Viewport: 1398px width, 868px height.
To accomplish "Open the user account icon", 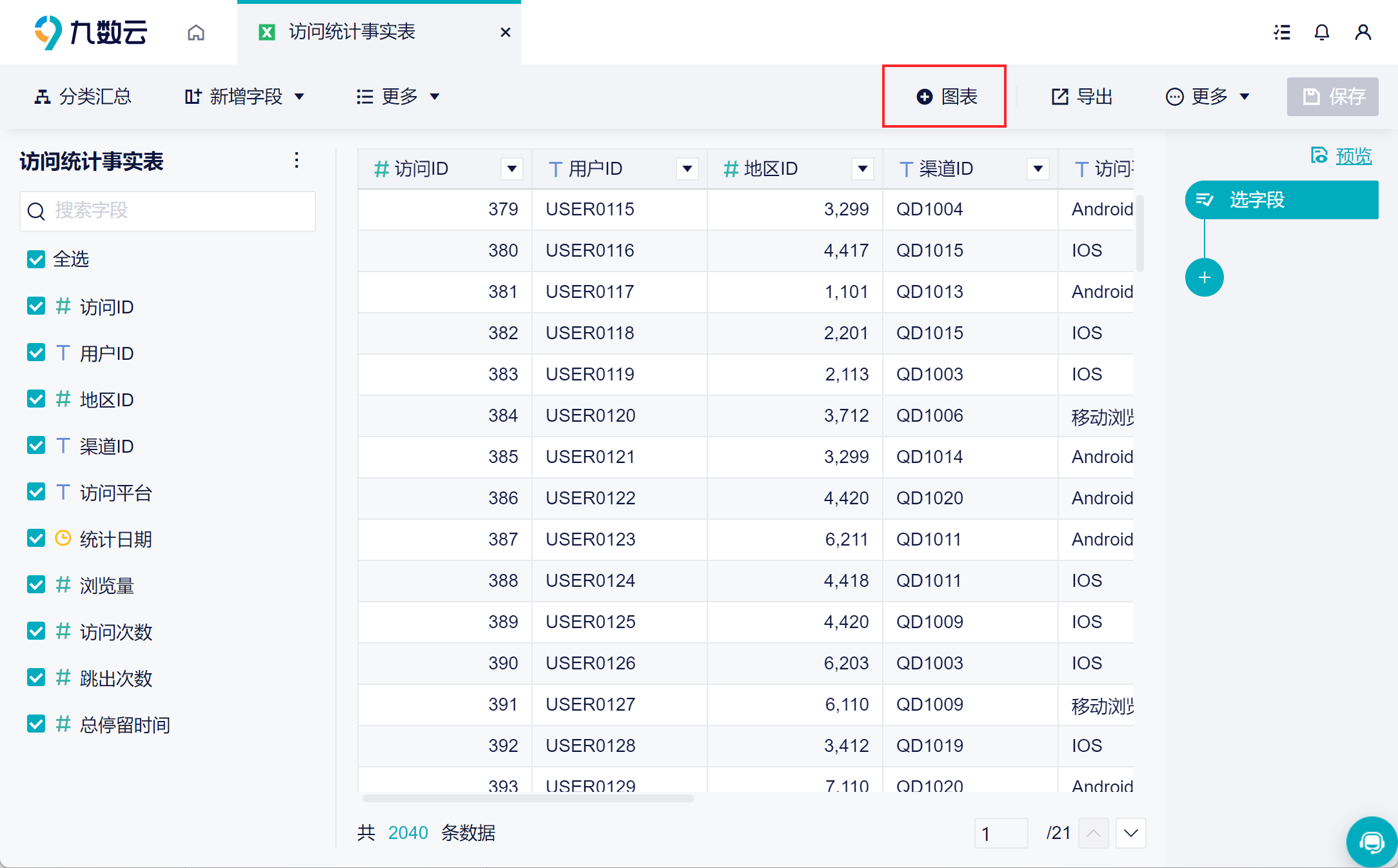I will tap(1363, 32).
